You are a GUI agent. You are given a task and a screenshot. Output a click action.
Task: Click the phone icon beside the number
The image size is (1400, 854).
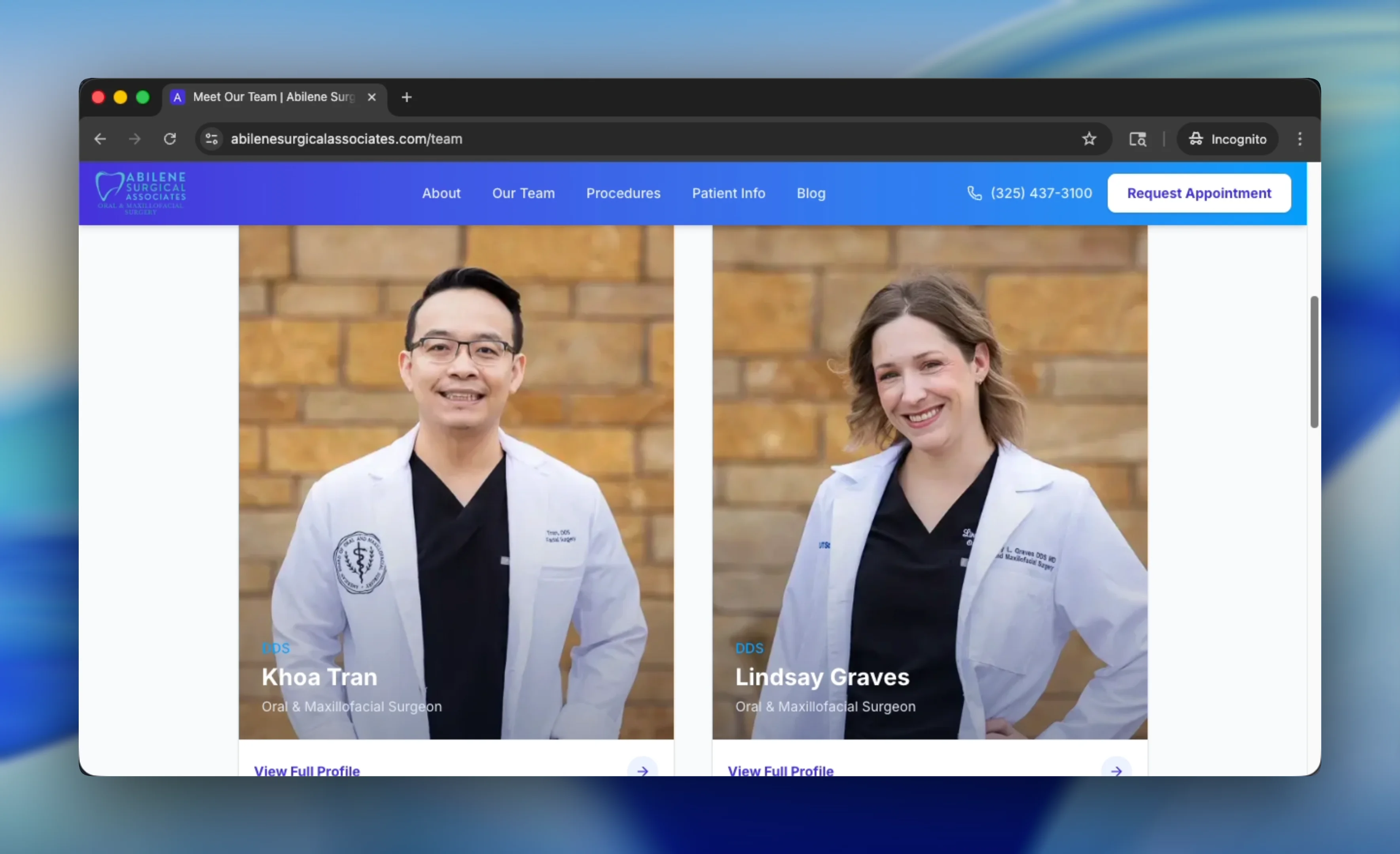974,193
